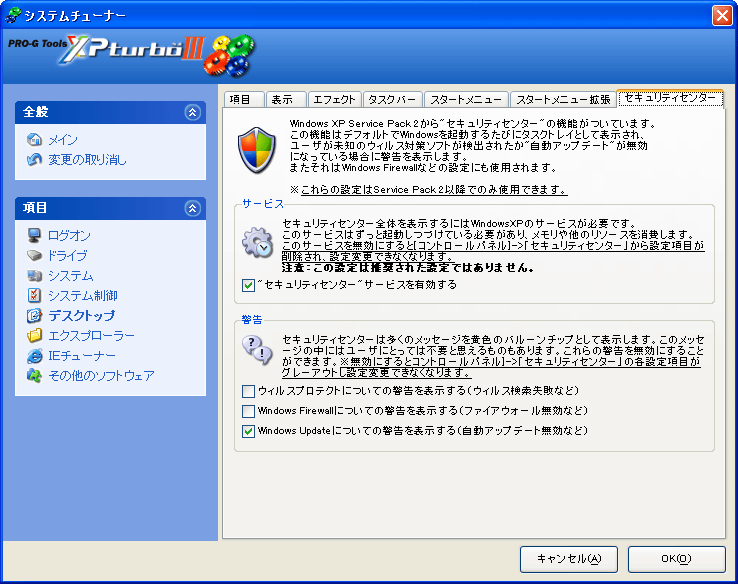The height and width of the screenshot is (584, 738).
Task: Go to システム制御 section
Action: [83, 296]
